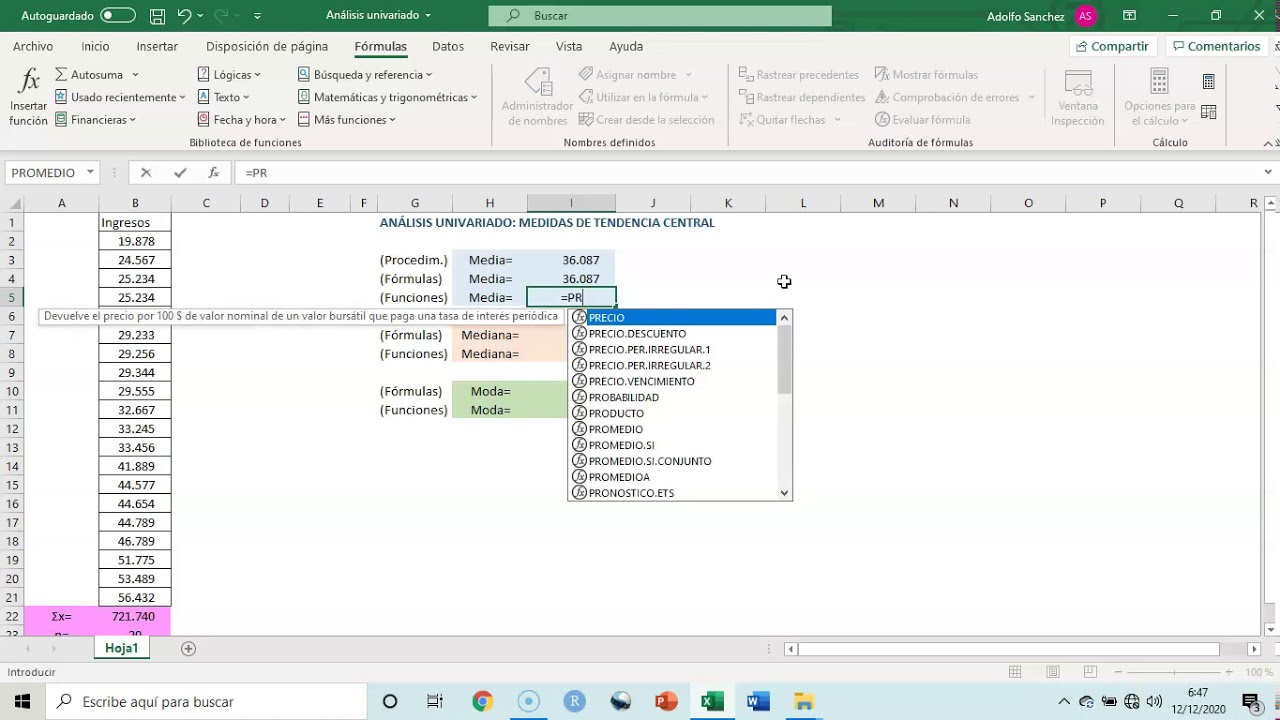This screenshot has height=720, width=1280.
Task: Click Task View icon in taskbar
Action: pyautogui.click(x=435, y=702)
